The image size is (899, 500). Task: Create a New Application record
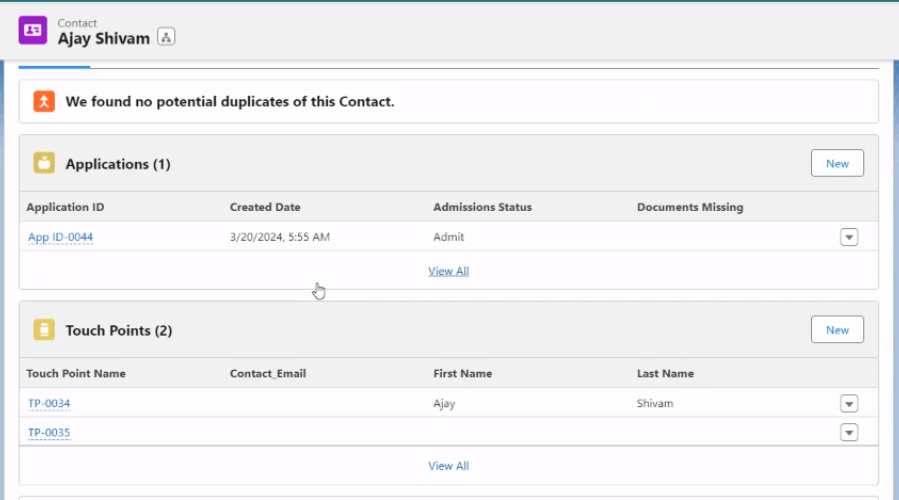(837, 163)
